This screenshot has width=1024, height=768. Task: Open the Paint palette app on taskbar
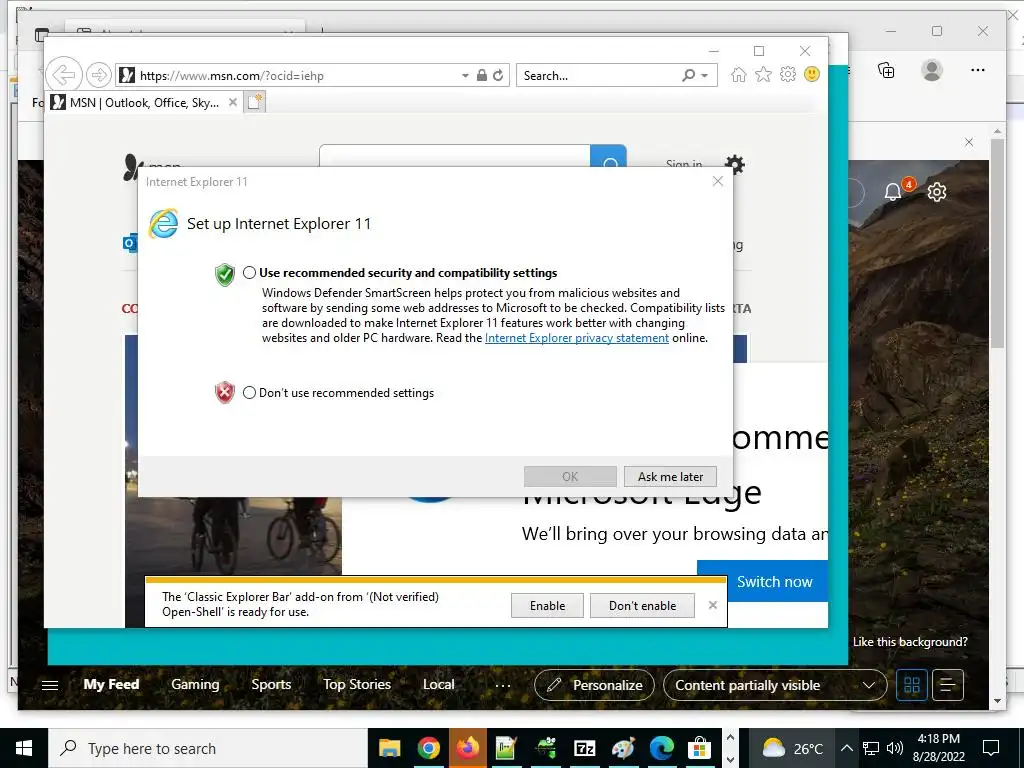(623, 748)
